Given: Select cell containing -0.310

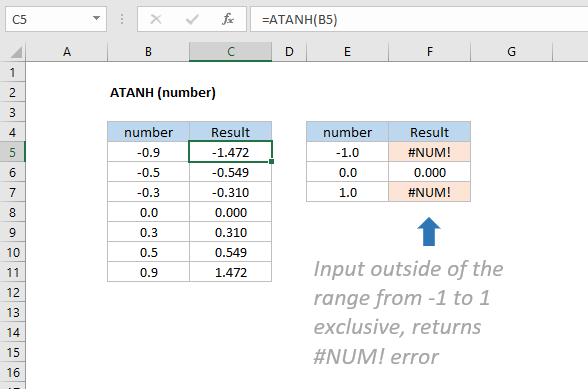Looking at the screenshot, I should [231, 192].
